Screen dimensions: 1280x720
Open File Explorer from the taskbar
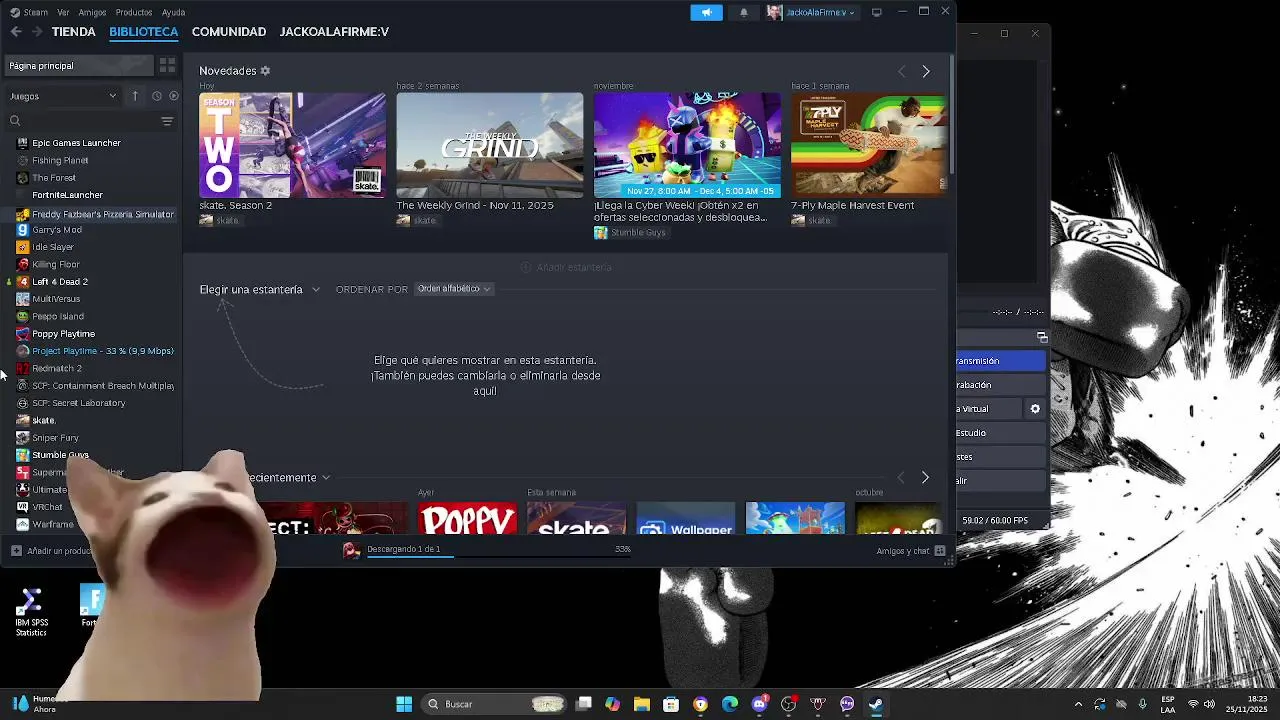click(642, 704)
